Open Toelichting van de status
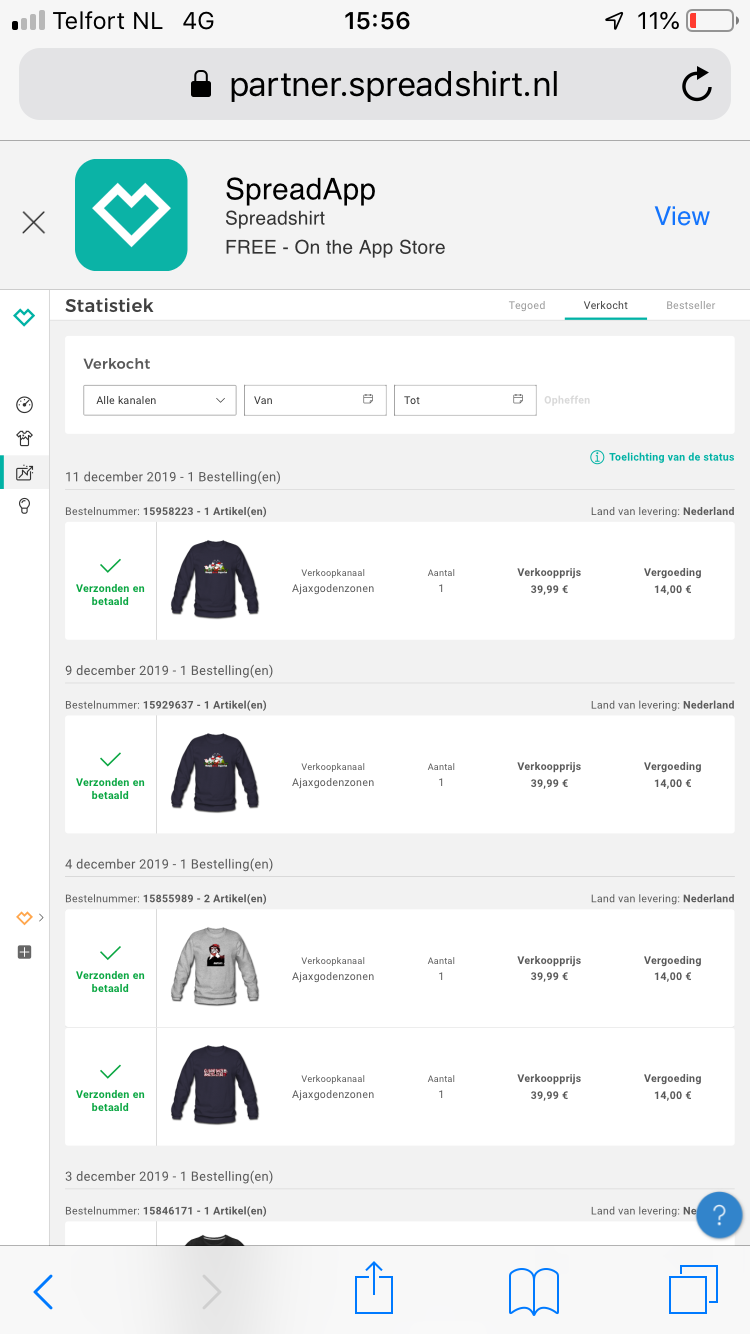Image resolution: width=750 pixels, height=1334 pixels. pos(672,457)
